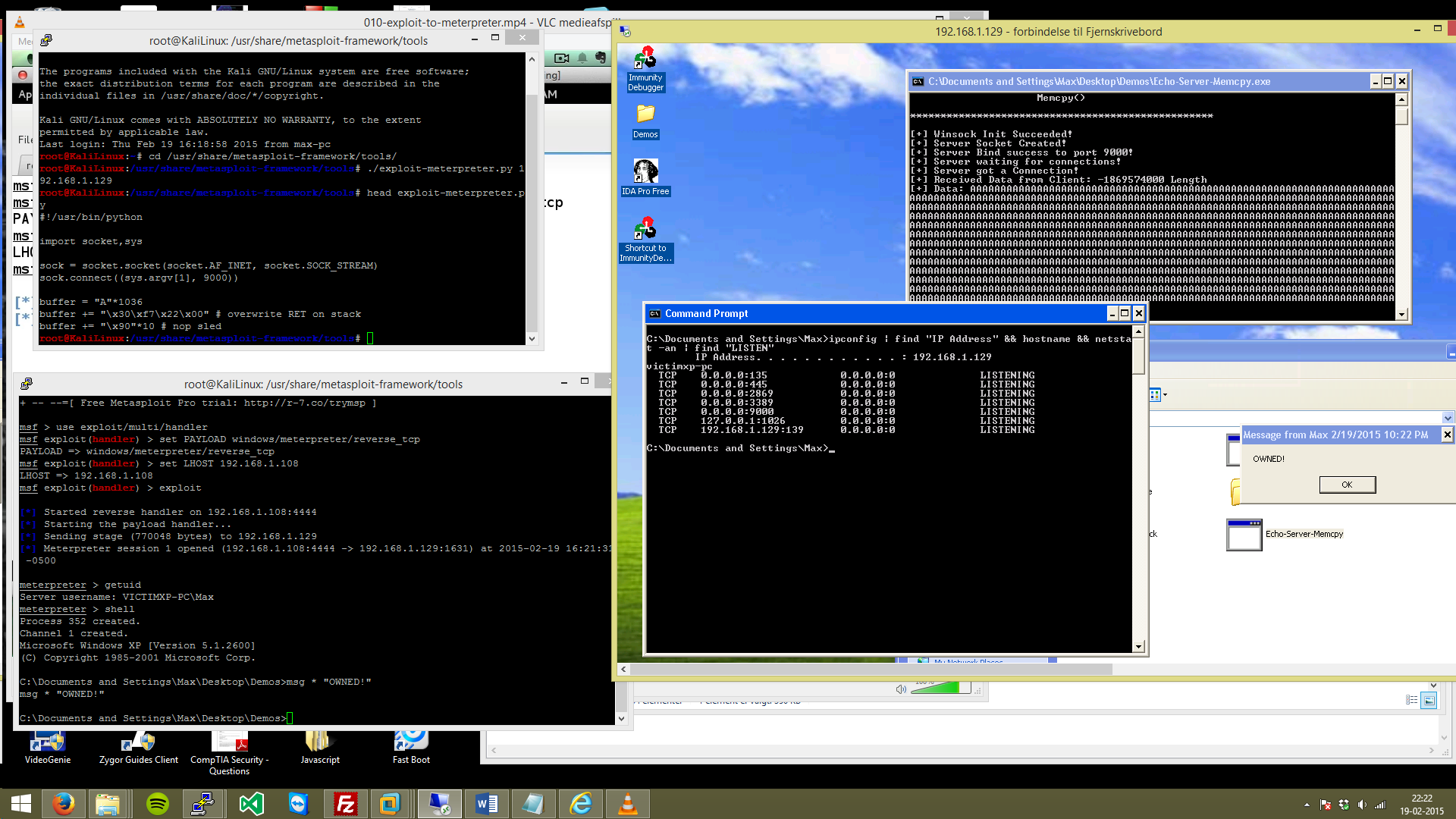
Task: Open the Demos folder on desktop
Action: pyautogui.click(x=645, y=115)
